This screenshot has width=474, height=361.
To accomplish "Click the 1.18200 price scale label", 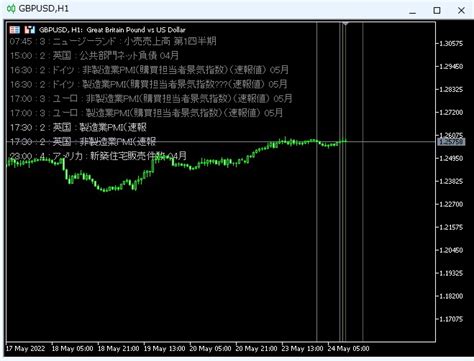I will pyautogui.click(x=451, y=296).
